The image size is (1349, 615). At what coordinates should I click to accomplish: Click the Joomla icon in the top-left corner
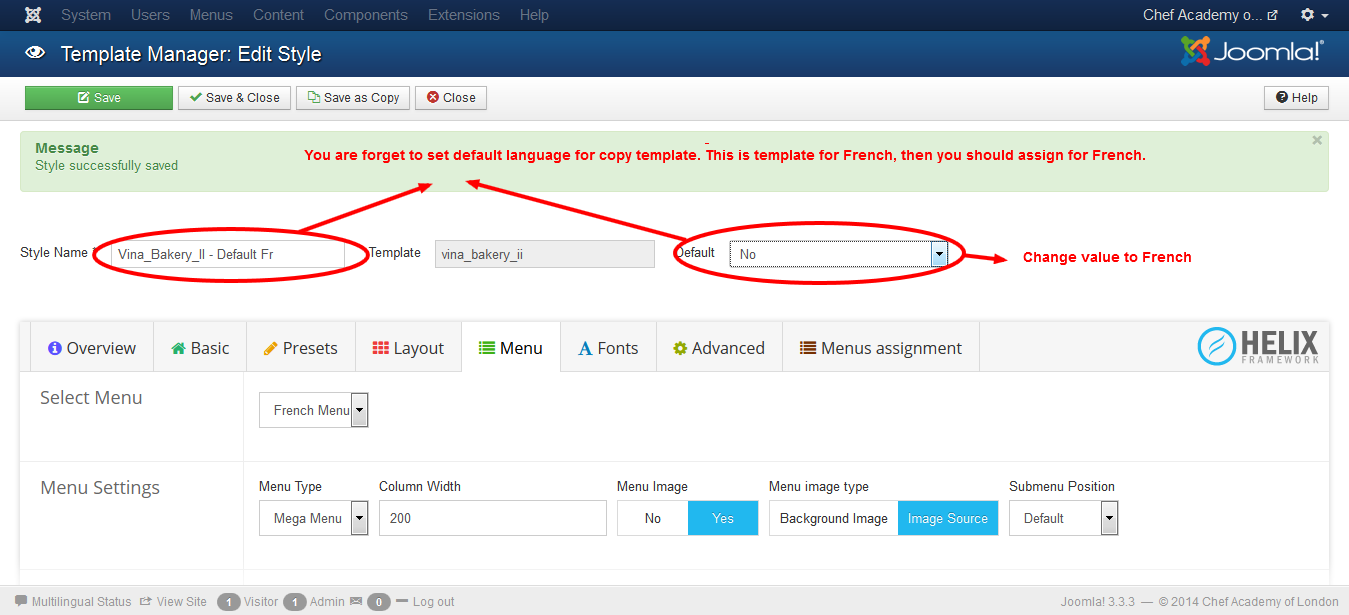pyautogui.click(x=33, y=14)
